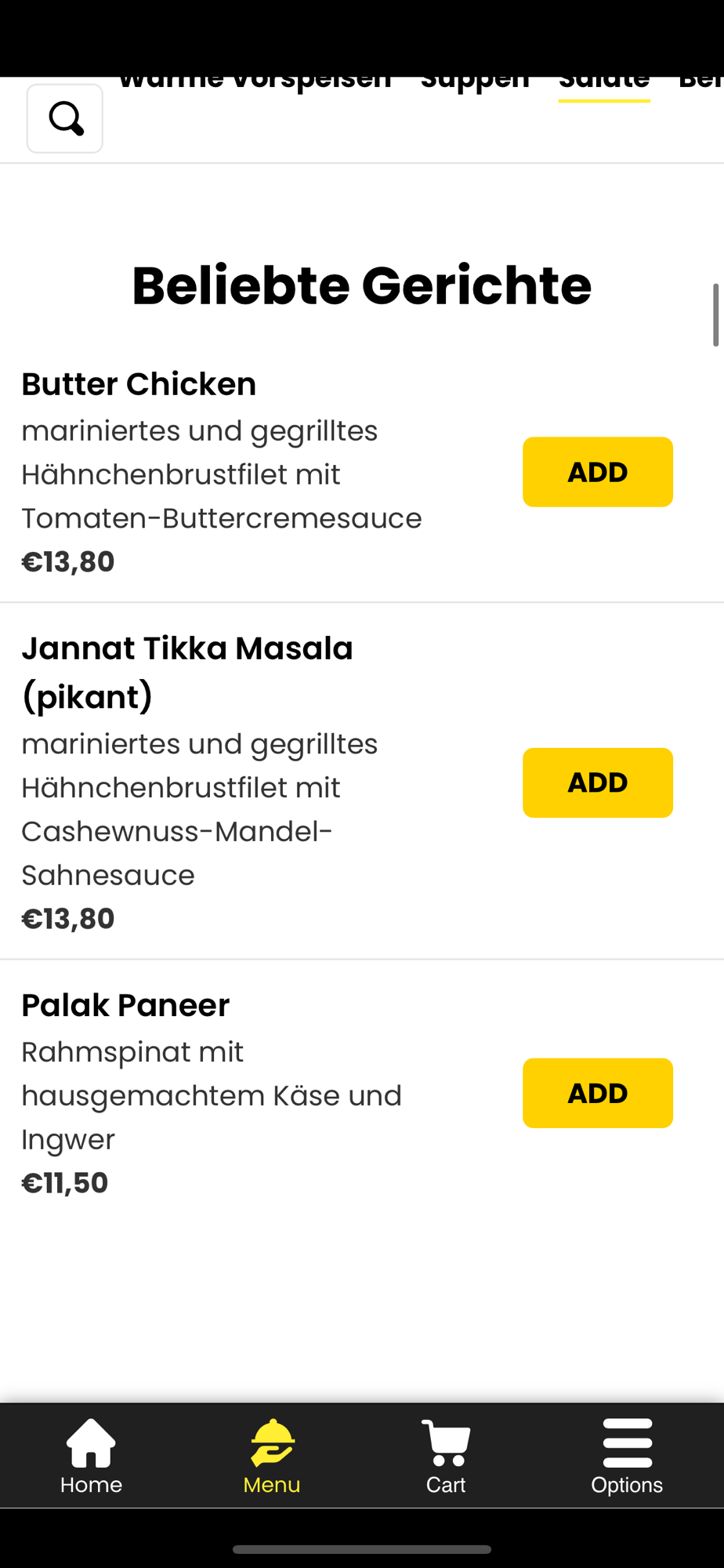This screenshot has height=1568, width=724.
Task: Click the Beliebte Gerichte section heading
Action: (x=361, y=285)
